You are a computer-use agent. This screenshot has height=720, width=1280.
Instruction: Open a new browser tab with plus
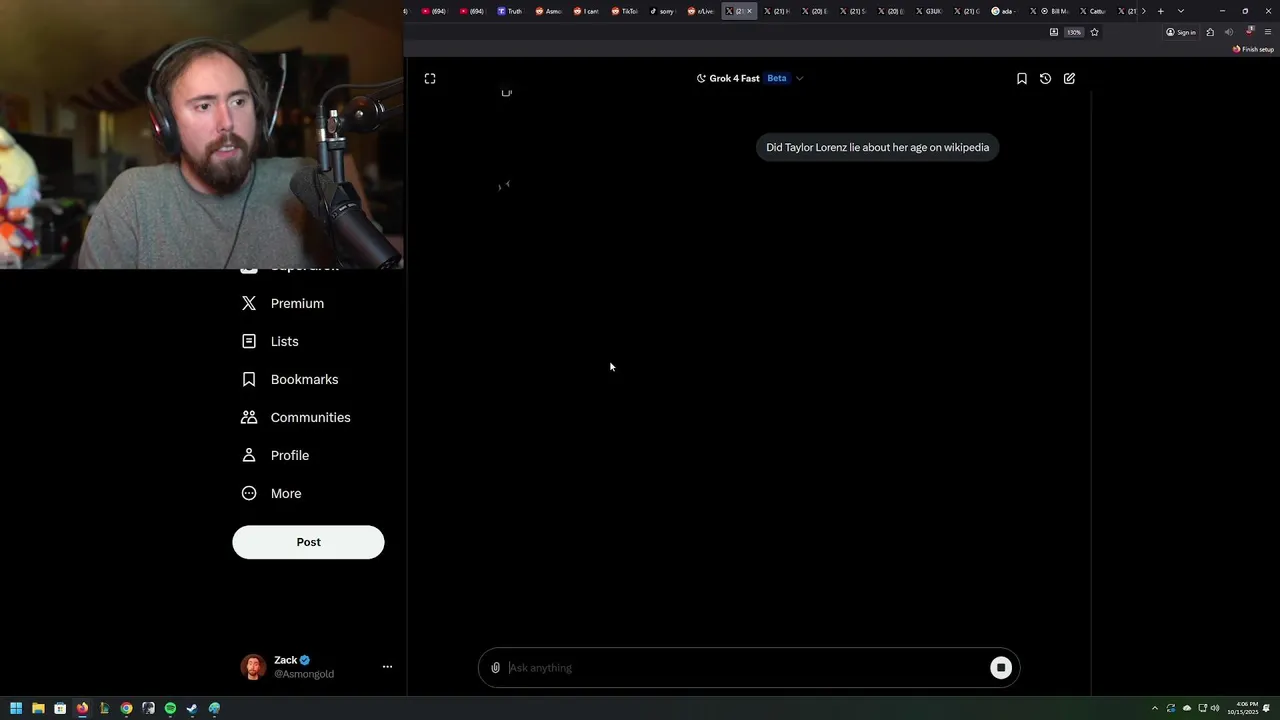click(x=1160, y=11)
